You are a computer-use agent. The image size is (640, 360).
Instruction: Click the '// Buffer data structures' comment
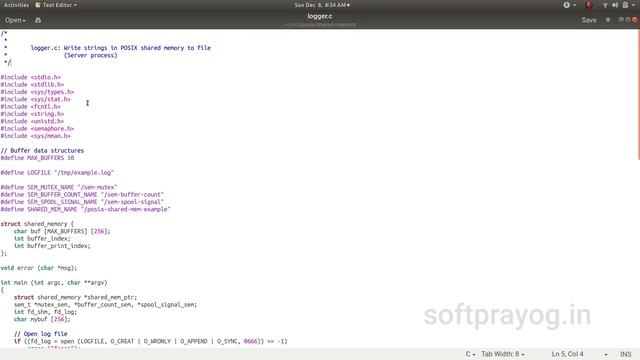pyautogui.click(x=42, y=151)
